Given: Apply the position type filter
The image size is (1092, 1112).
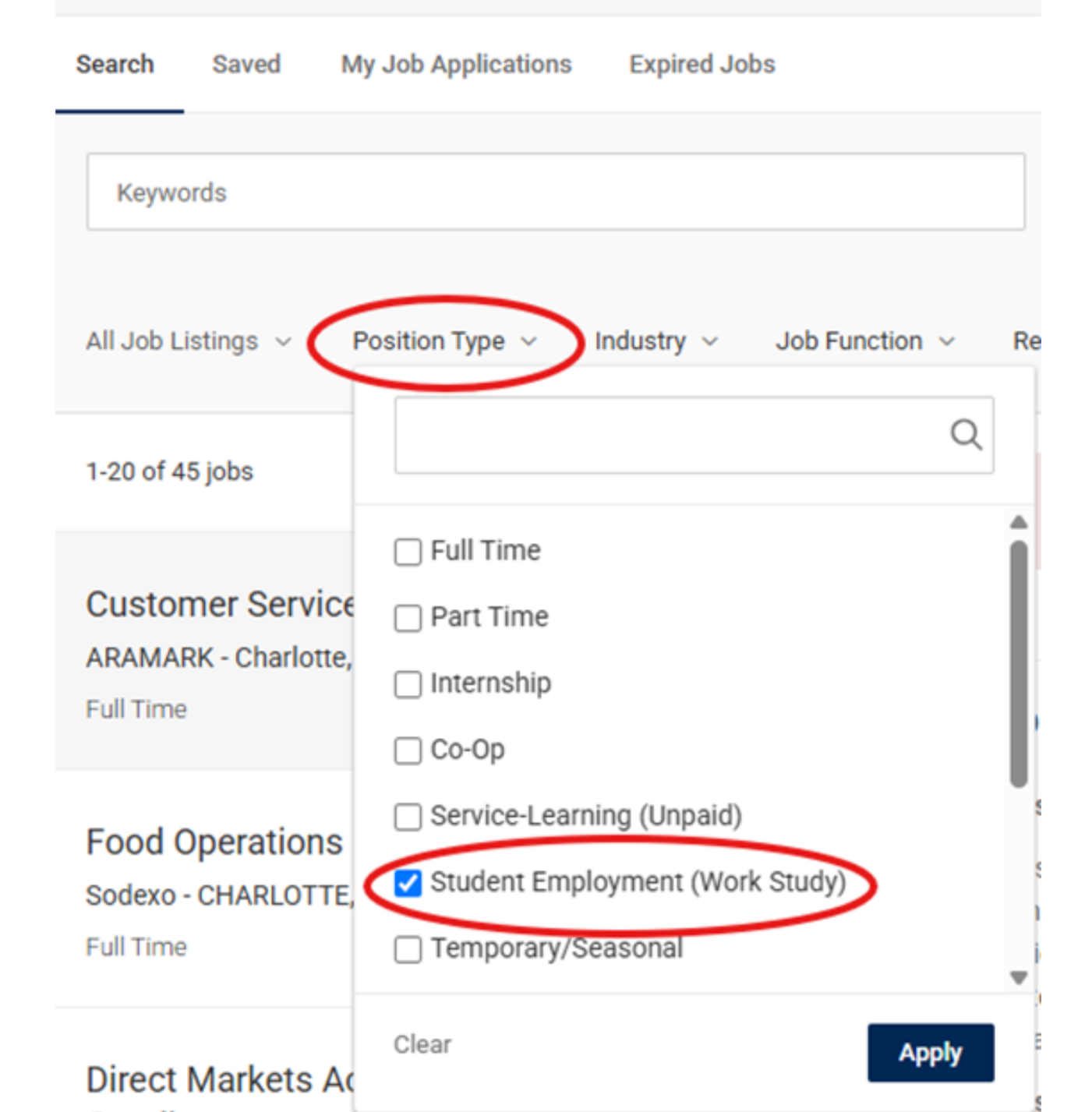Looking at the screenshot, I should tap(931, 1052).
